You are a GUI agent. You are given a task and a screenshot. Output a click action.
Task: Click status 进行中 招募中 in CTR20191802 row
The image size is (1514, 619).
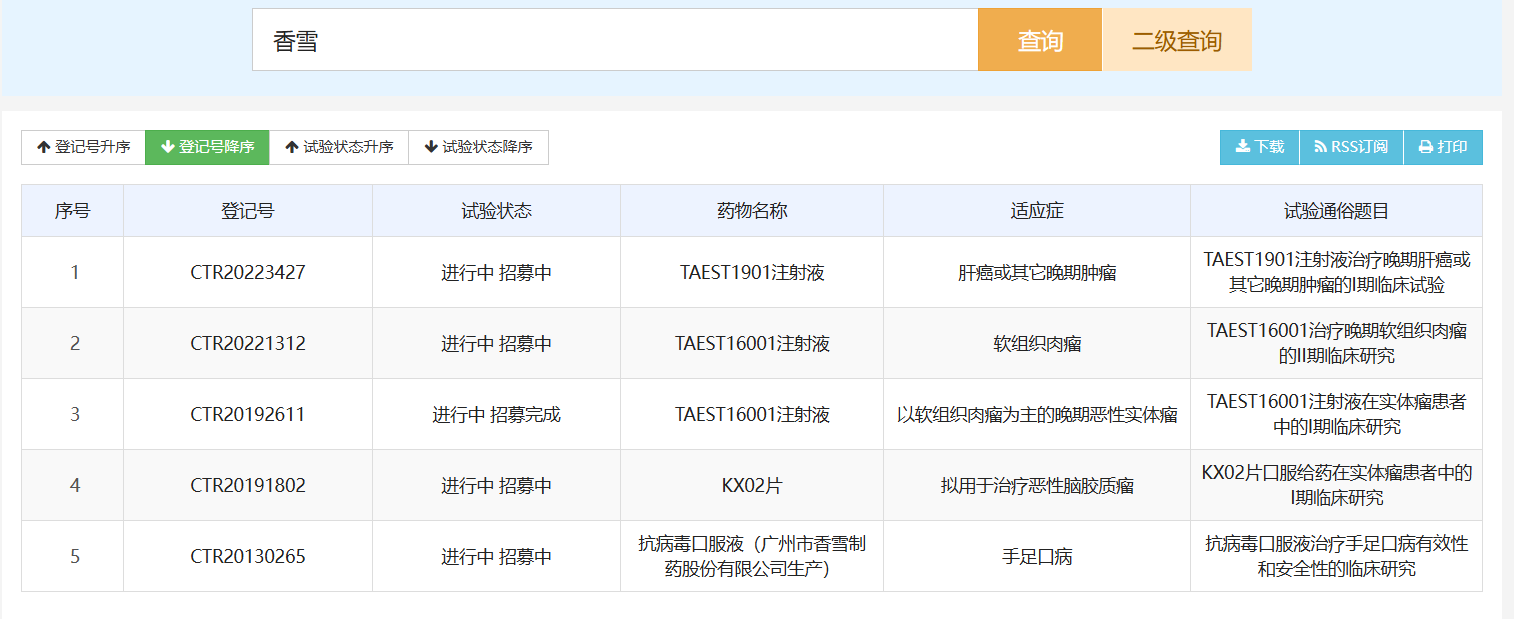click(x=497, y=485)
